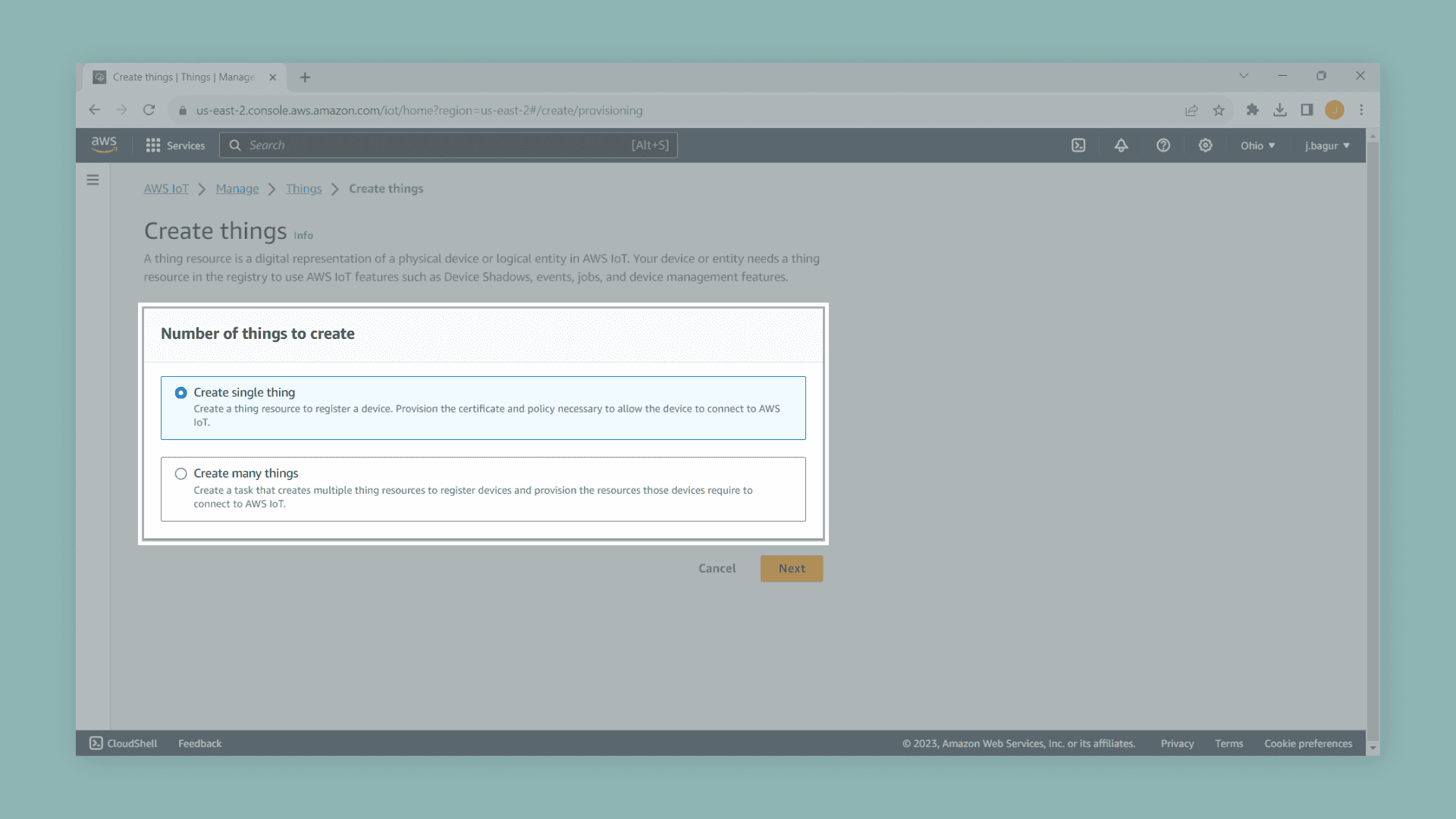The image size is (1456, 819).
Task: Follow the AWS IoT breadcrumb link
Action: [166, 189]
